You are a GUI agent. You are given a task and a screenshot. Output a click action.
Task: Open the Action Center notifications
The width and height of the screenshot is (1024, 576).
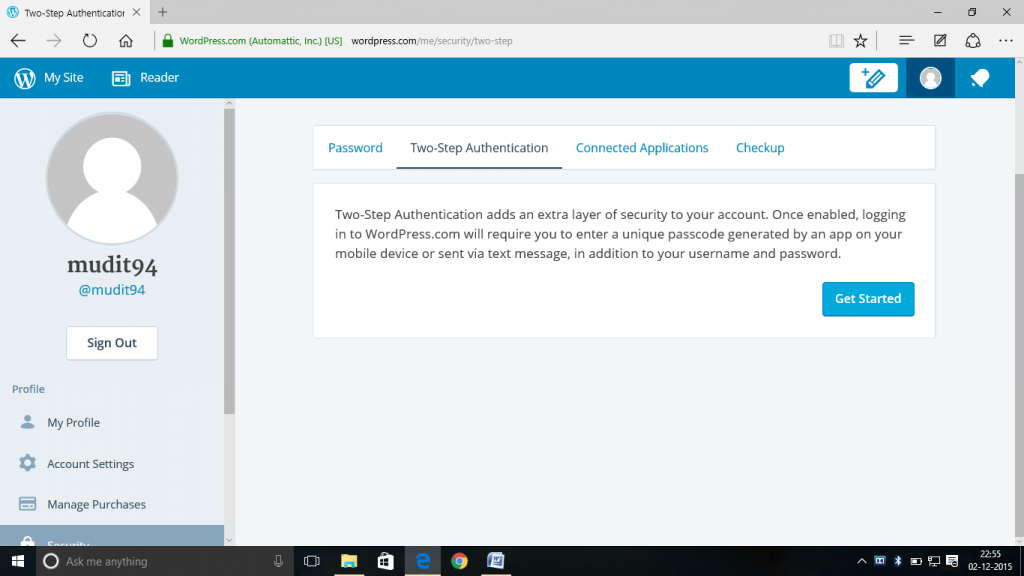952,561
